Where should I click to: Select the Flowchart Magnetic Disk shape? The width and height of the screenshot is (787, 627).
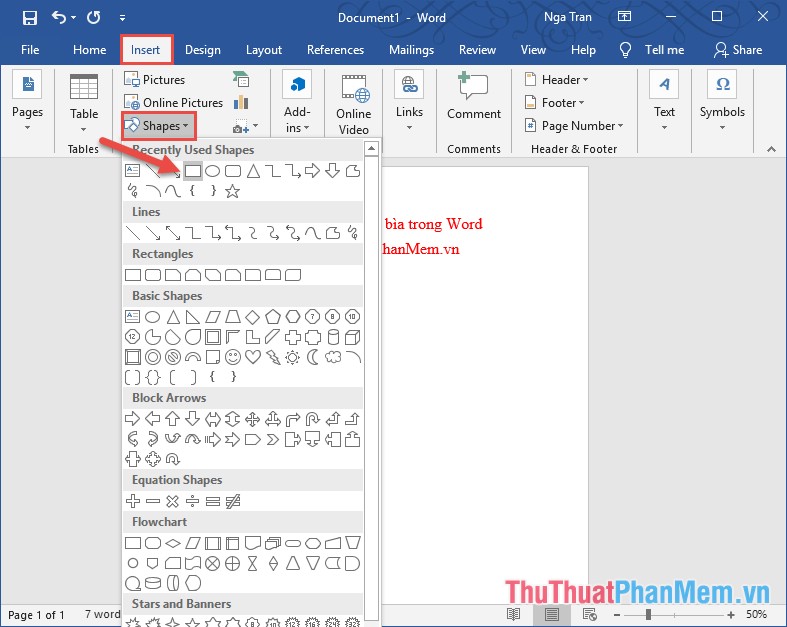pos(153,583)
